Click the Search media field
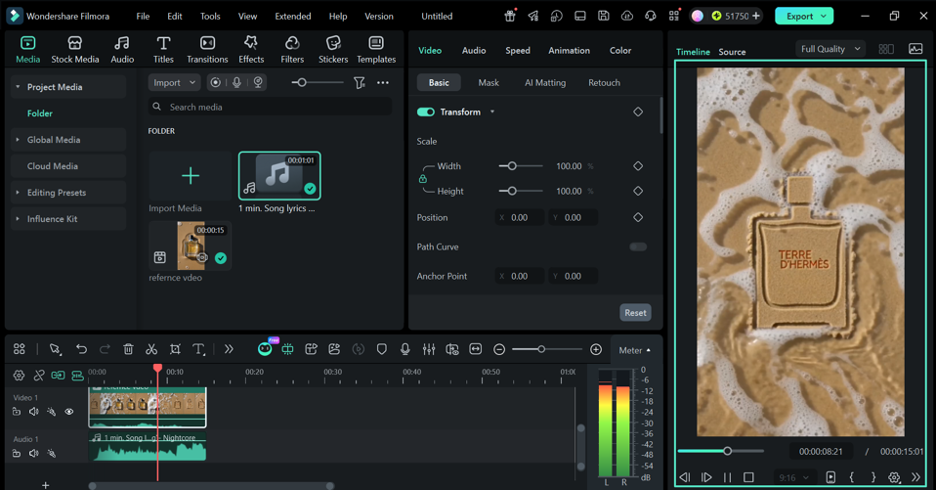 [270, 107]
